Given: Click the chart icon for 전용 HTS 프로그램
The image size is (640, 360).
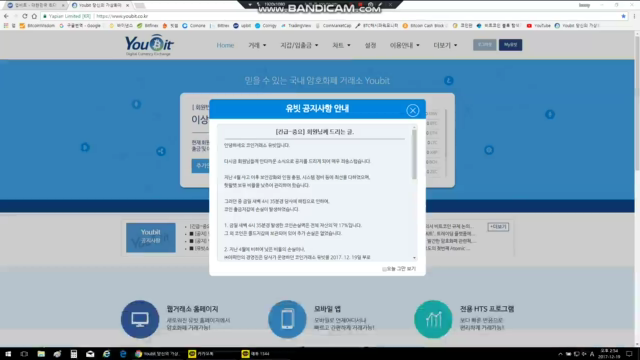Looking at the screenshot, I should (x=433, y=319).
